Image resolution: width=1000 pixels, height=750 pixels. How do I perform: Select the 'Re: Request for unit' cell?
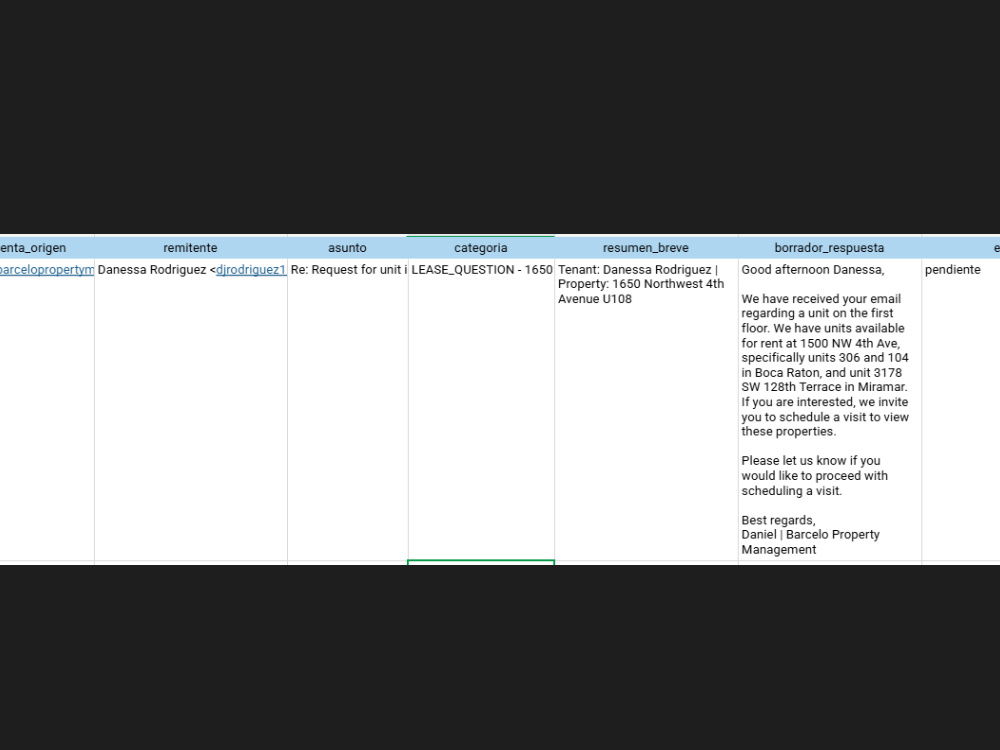click(348, 409)
